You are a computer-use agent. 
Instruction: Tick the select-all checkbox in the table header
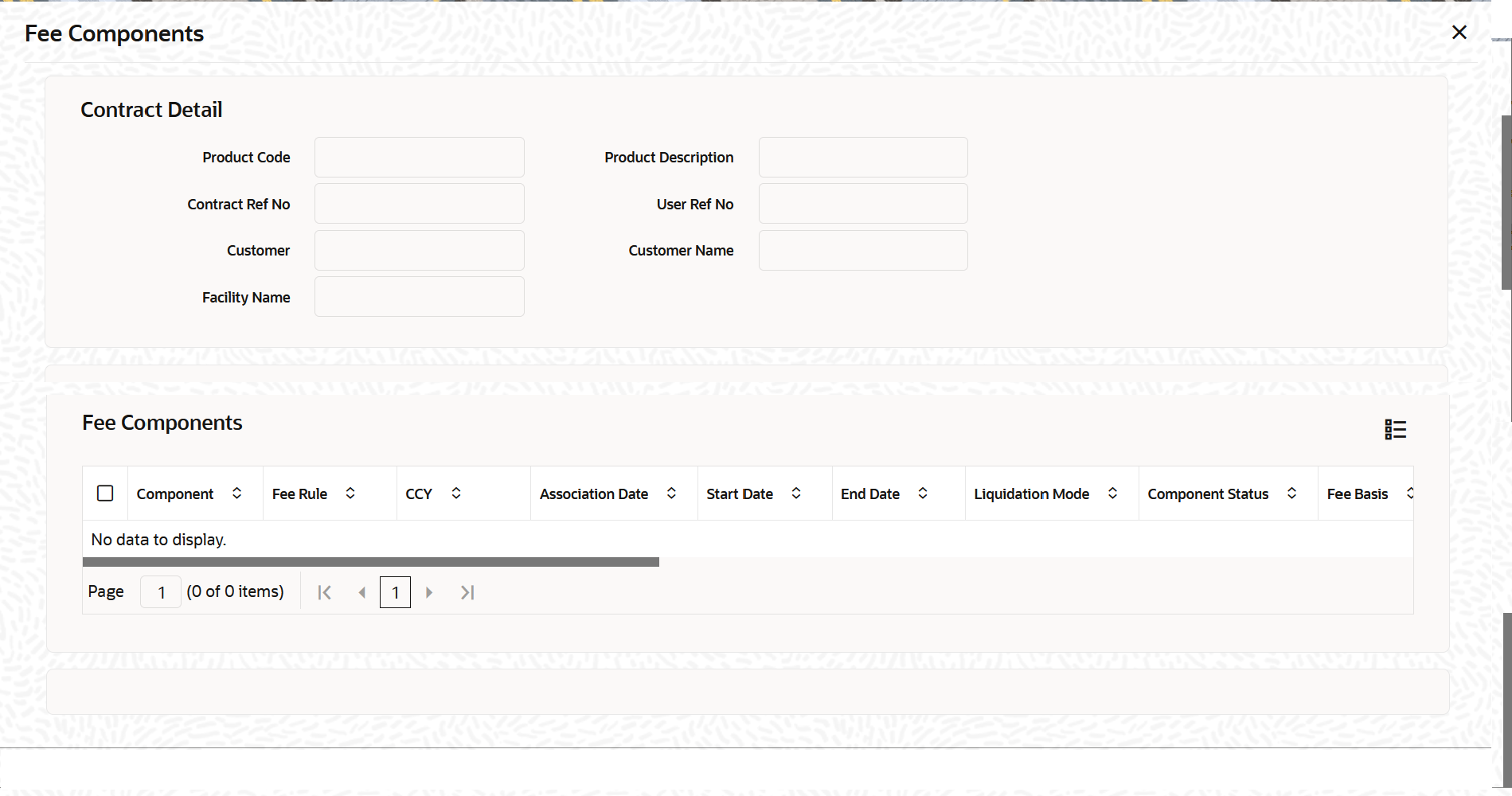click(105, 494)
